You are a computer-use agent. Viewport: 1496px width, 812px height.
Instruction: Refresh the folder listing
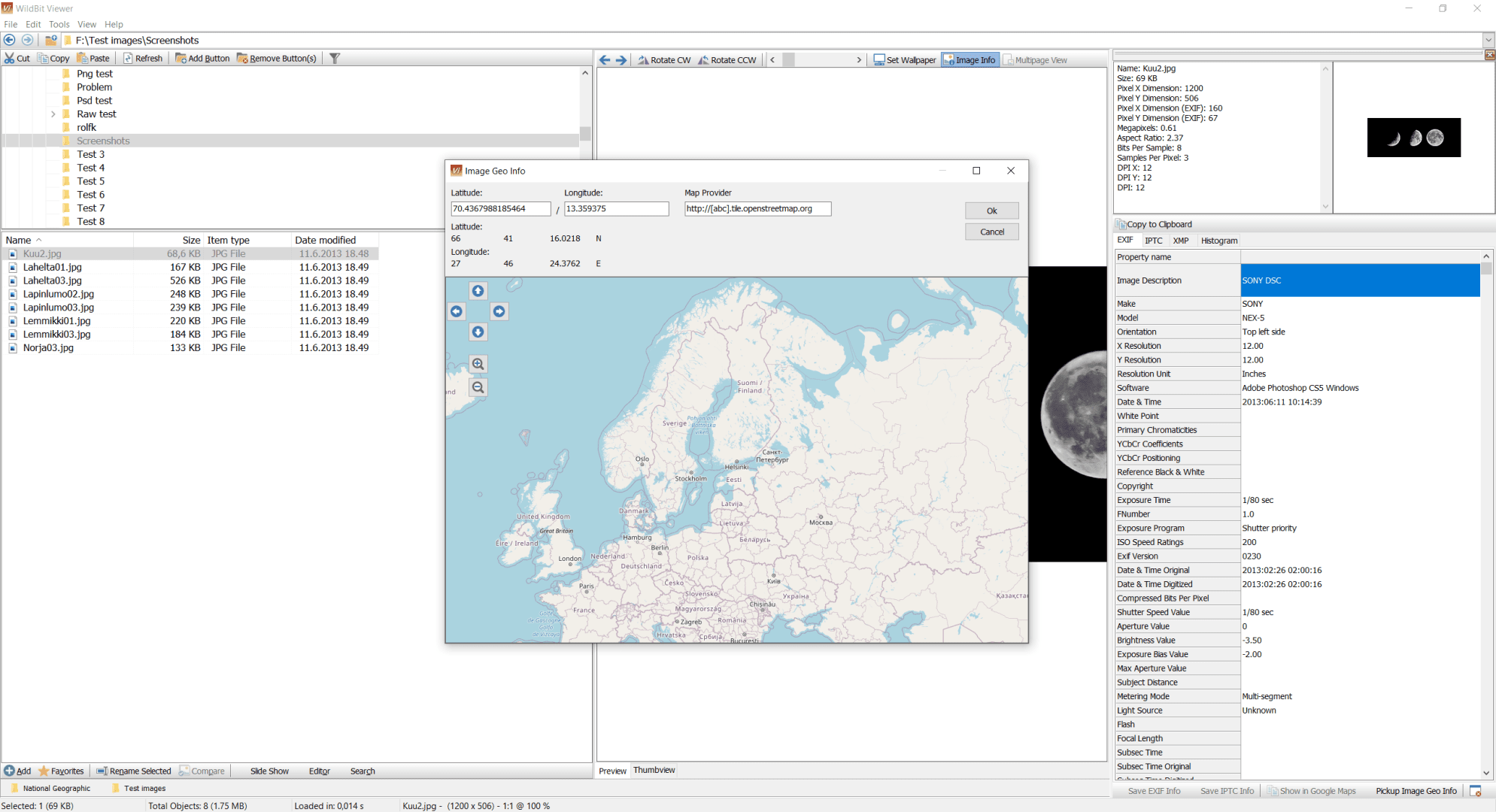143,58
